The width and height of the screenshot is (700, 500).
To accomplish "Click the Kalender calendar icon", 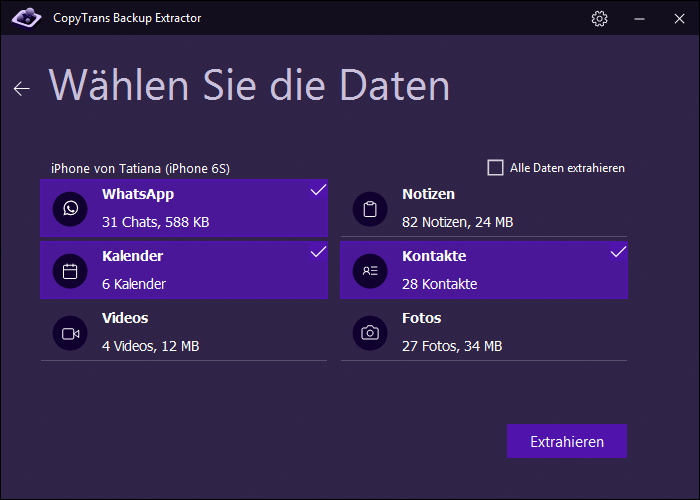I will [x=70, y=271].
